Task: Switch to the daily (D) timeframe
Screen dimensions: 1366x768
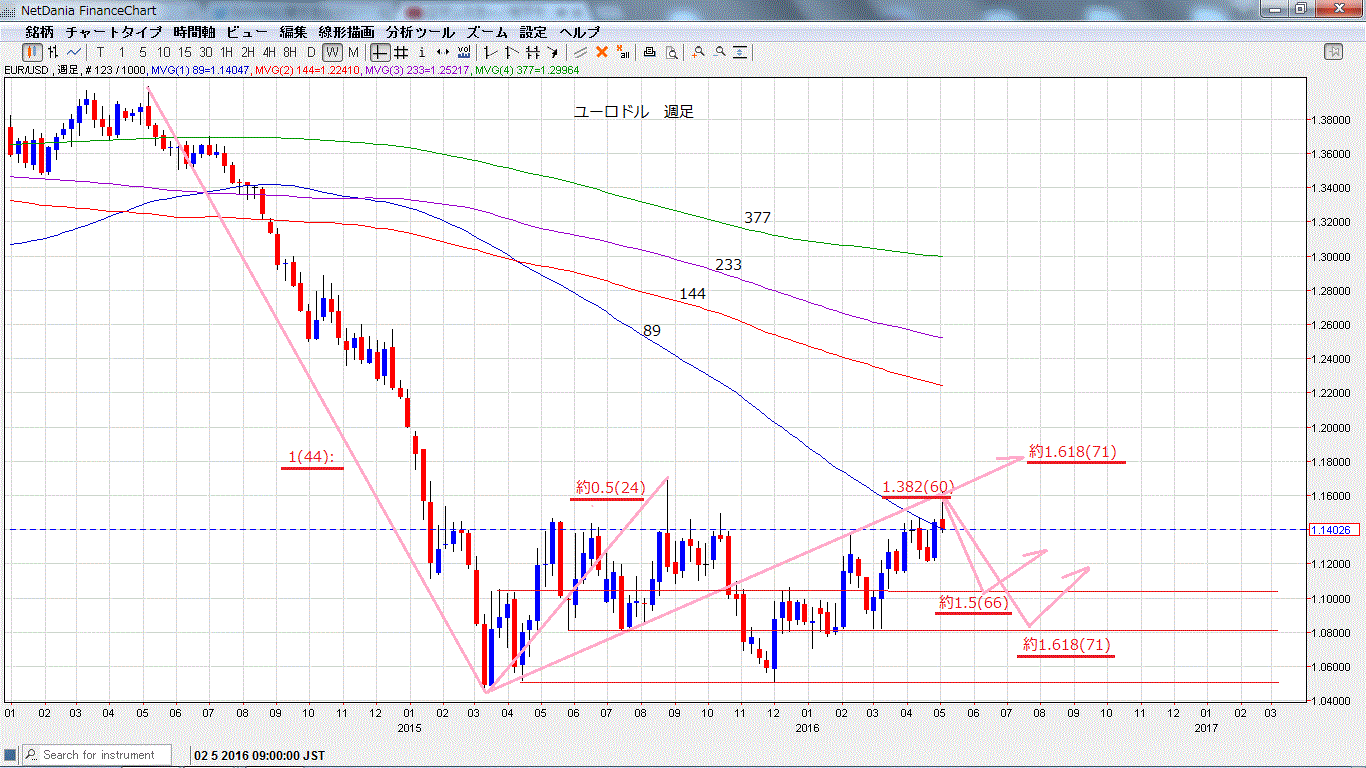Action: (311, 51)
